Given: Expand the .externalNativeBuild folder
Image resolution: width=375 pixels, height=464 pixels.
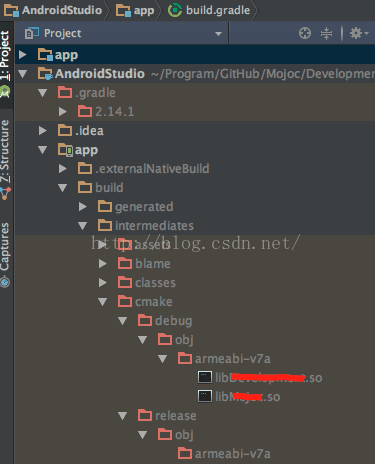Looking at the screenshot, I should (x=62, y=168).
